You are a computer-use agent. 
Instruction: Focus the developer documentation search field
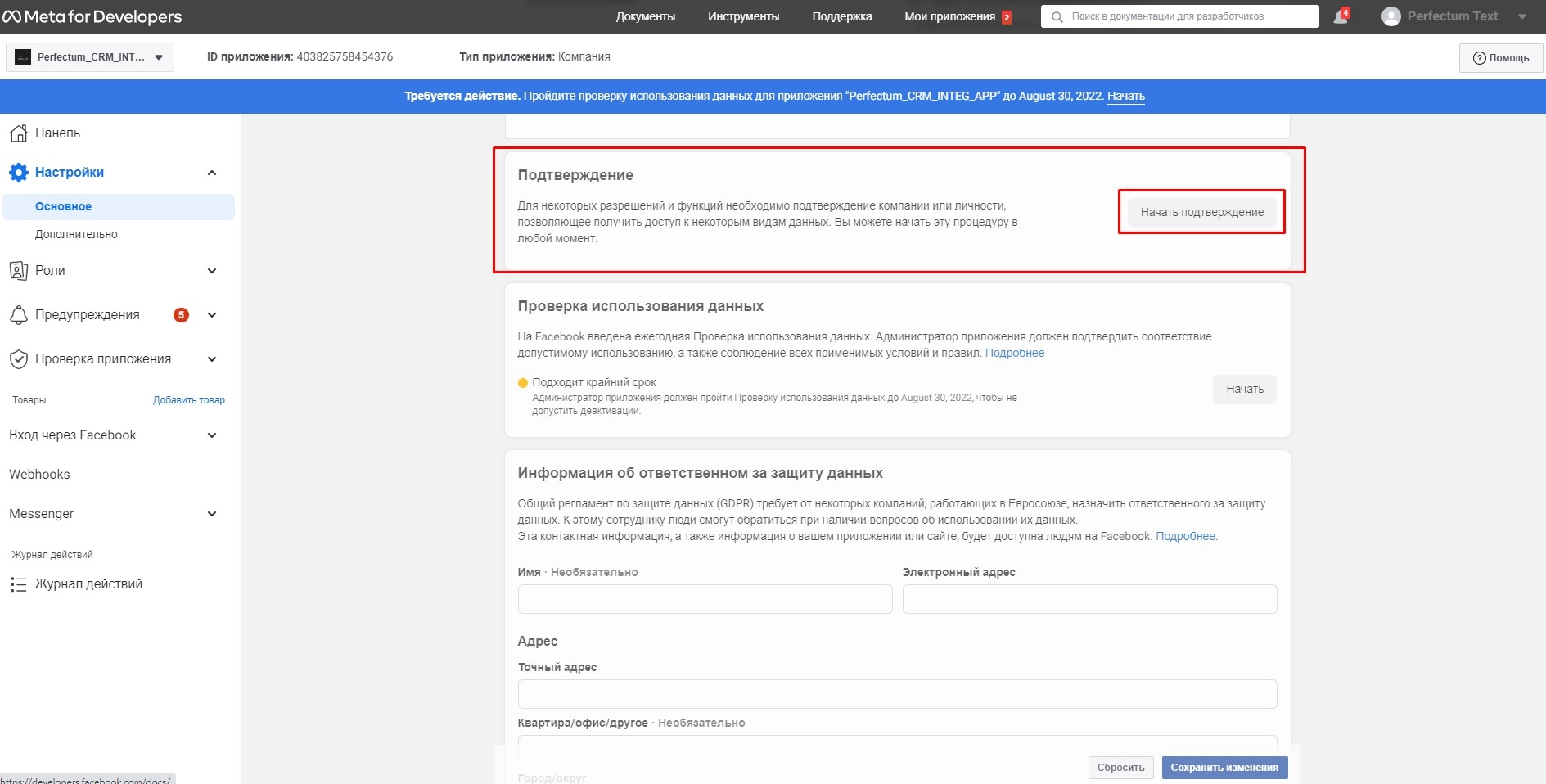(x=1179, y=16)
